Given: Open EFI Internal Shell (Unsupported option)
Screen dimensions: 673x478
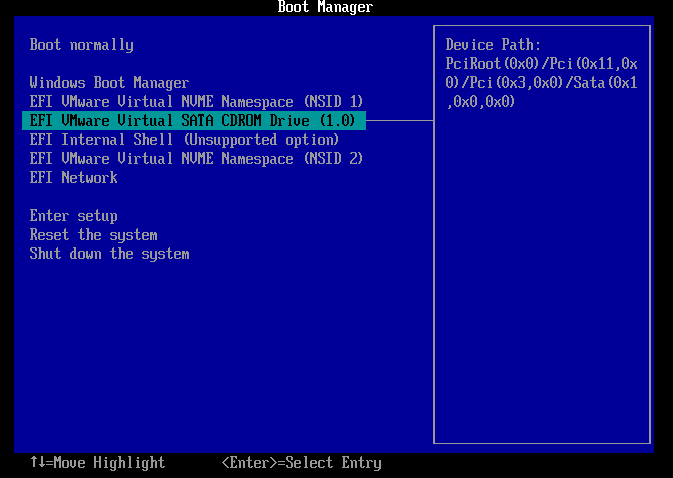Looking at the screenshot, I should 184,140.
